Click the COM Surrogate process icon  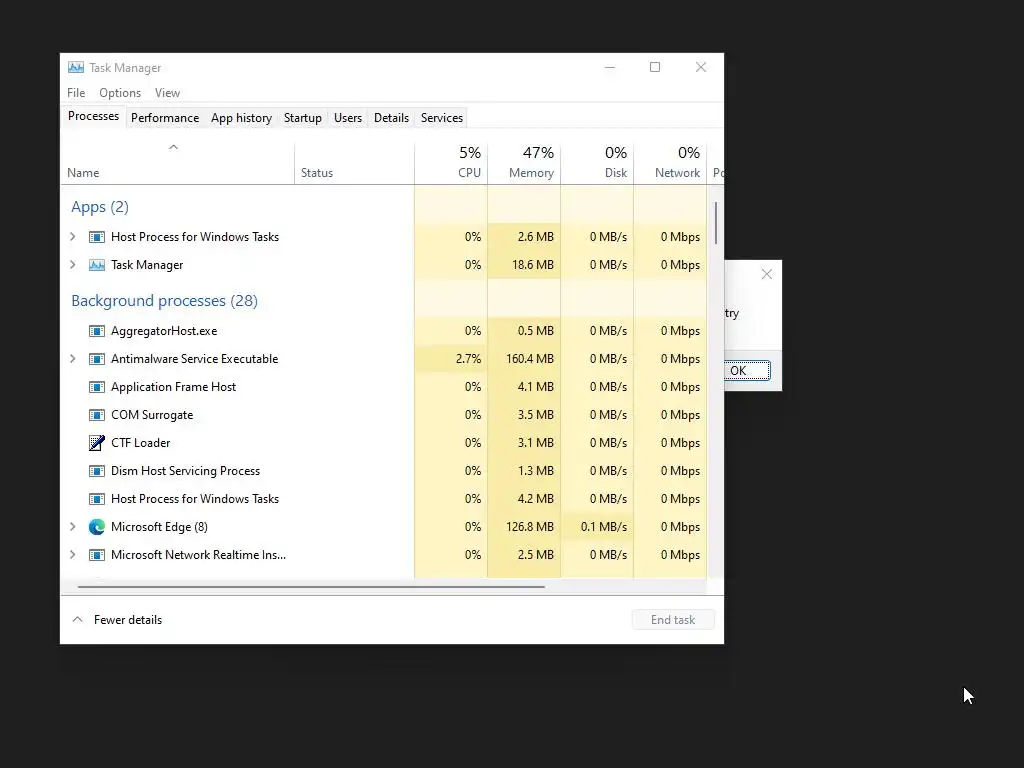click(x=97, y=415)
